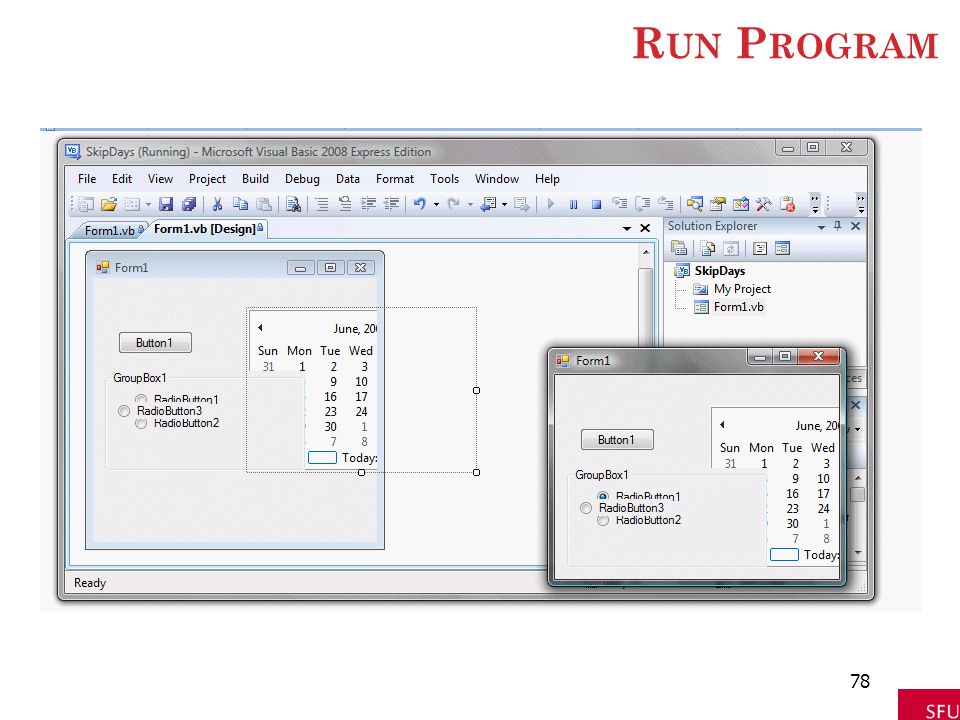960x720 pixels.
Task: Open Navigate Backward dropdown arrow
Action: click(504, 204)
